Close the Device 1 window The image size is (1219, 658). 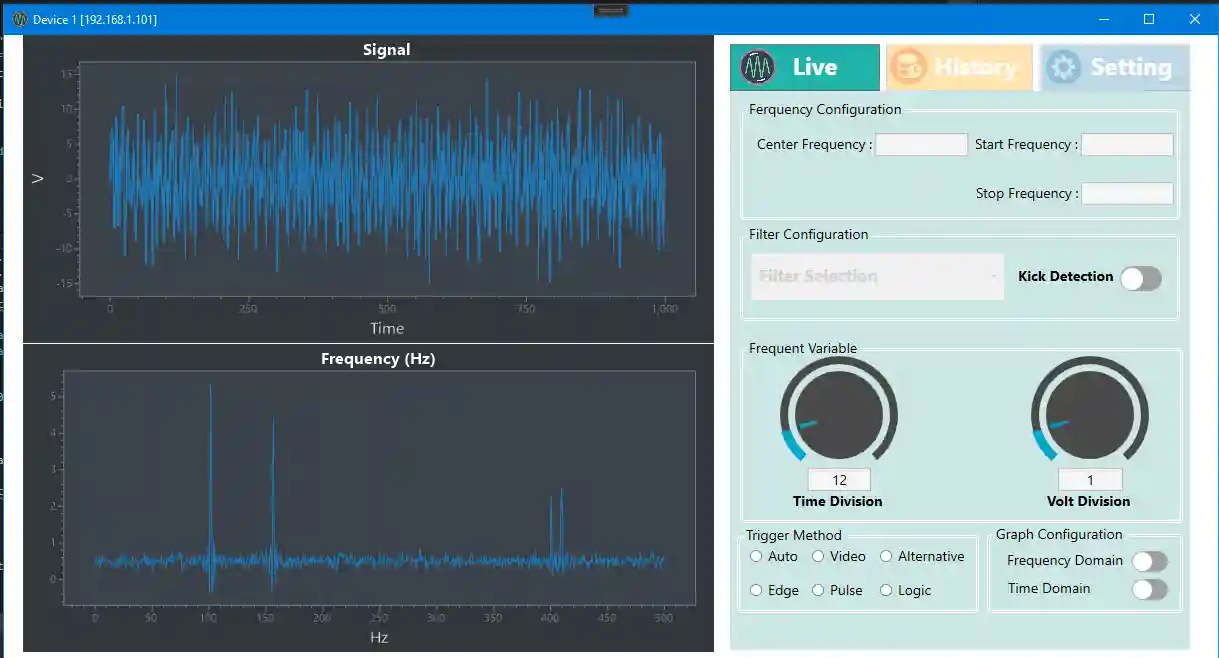[1194, 19]
